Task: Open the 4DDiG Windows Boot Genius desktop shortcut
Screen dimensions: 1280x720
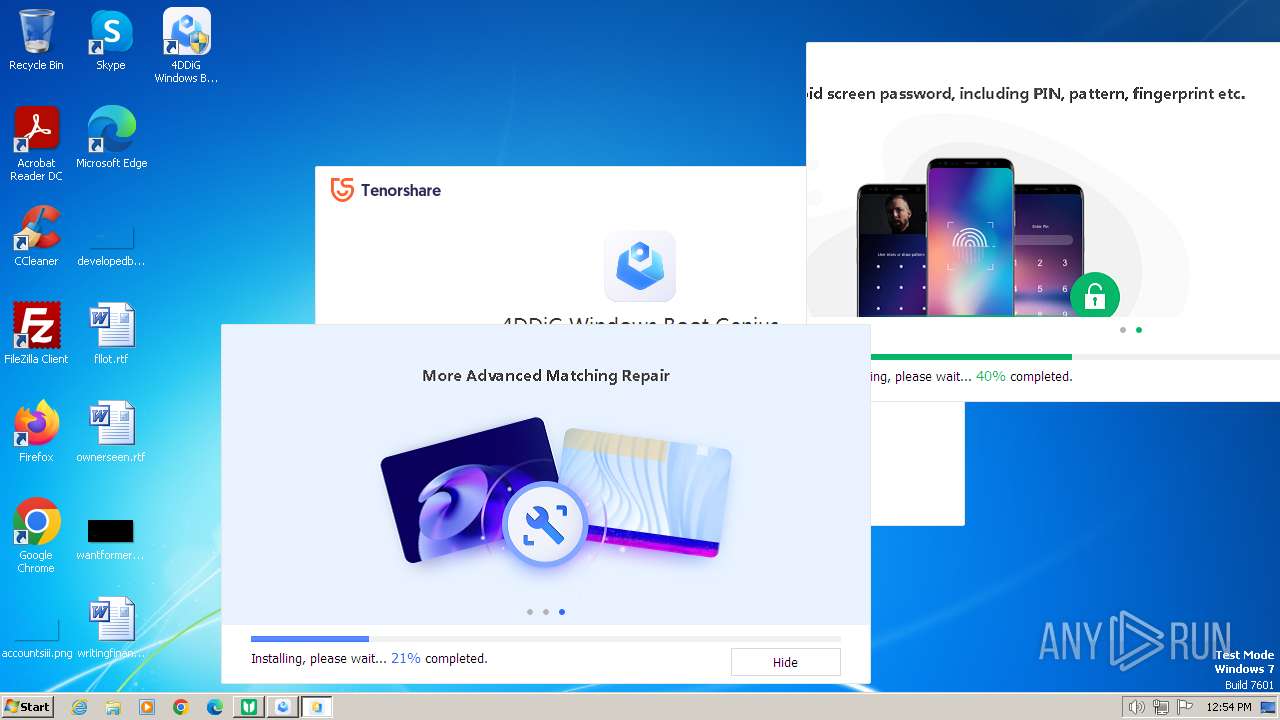Action: 186,46
